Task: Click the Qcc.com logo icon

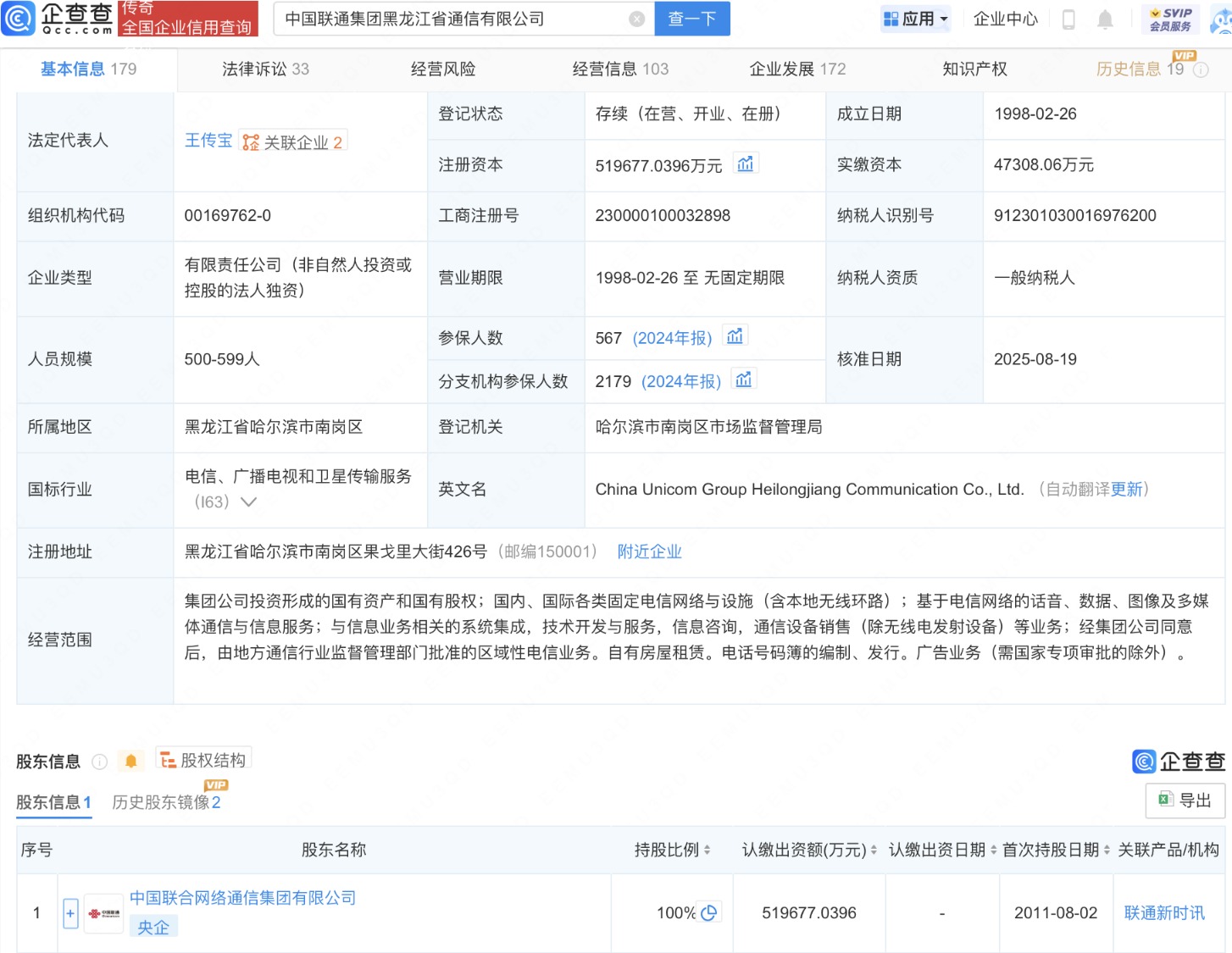Action: pos(19,18)
